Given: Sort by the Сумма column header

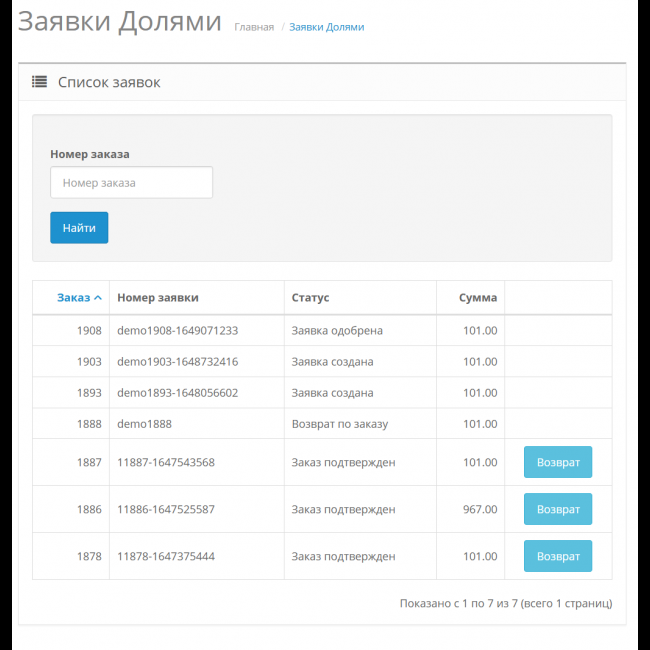Looking at the screenshot, I should click(477, 298).
